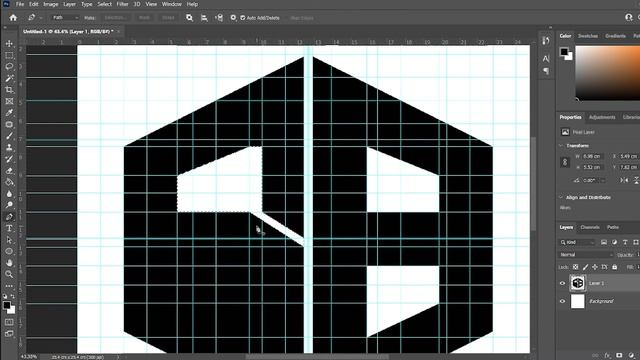Viewport: 640px width, 360px height.
Task: Toggle Quick Mask mode in toolbox
Action: 9,322
